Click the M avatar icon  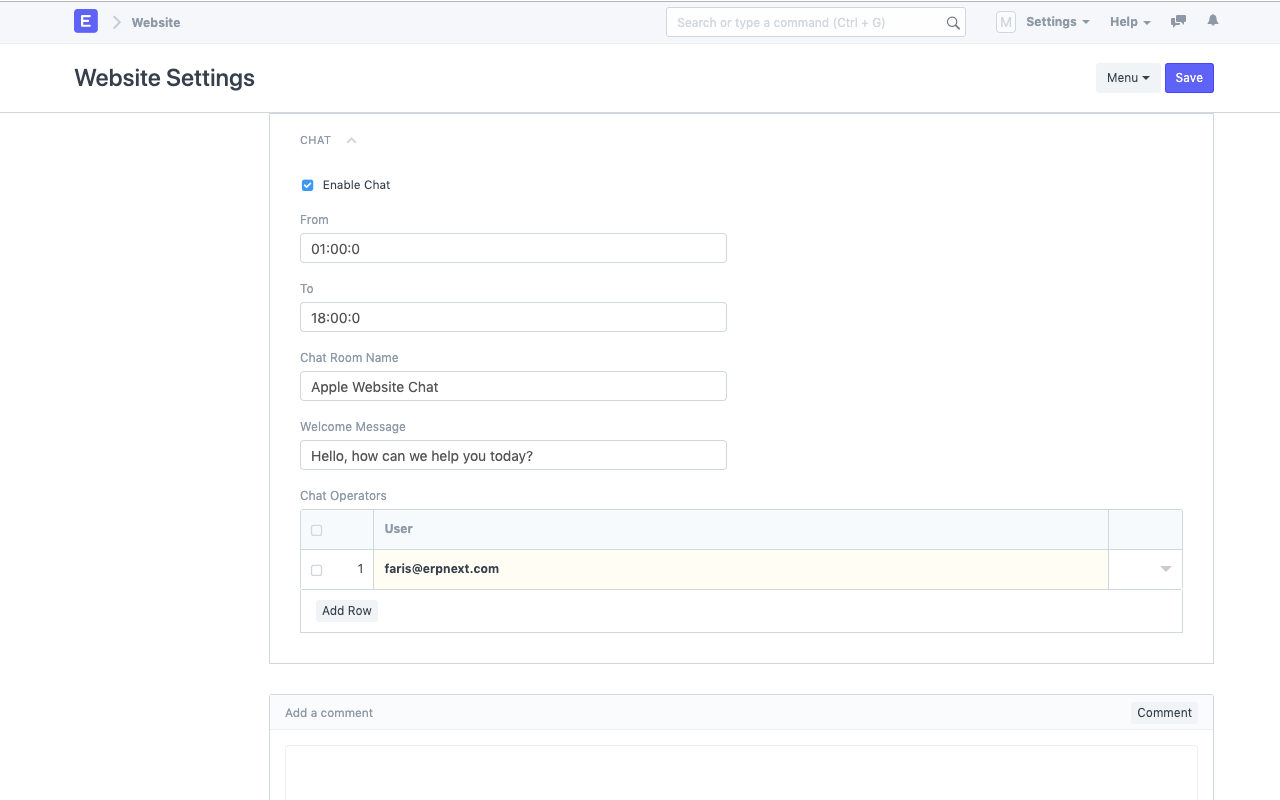(x=1005, y=21)
